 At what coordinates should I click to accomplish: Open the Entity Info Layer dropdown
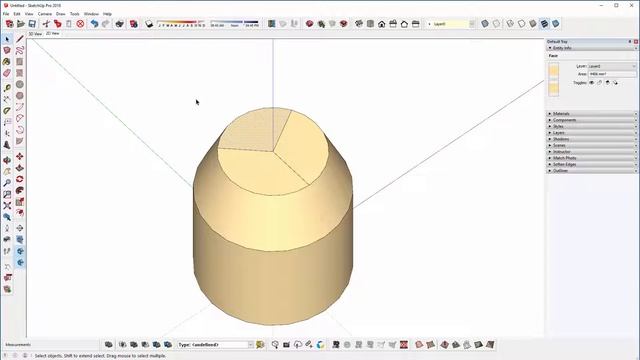click(x=612, y=66)
